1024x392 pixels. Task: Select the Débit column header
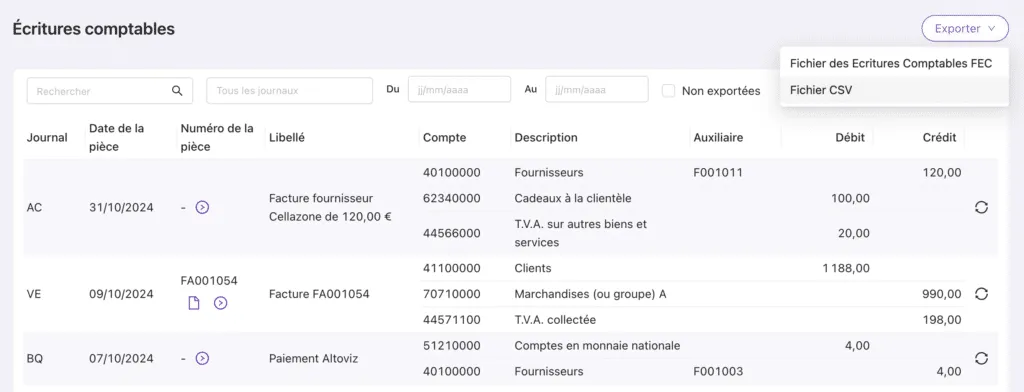850,138
